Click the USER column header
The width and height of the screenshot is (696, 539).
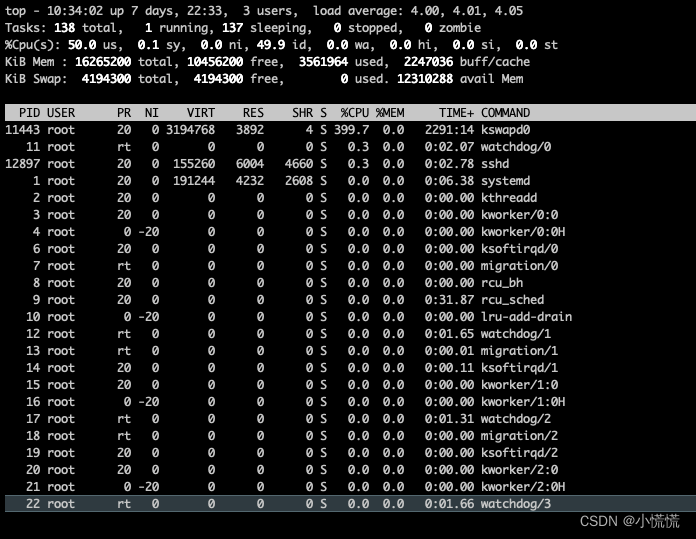[61, 113]
